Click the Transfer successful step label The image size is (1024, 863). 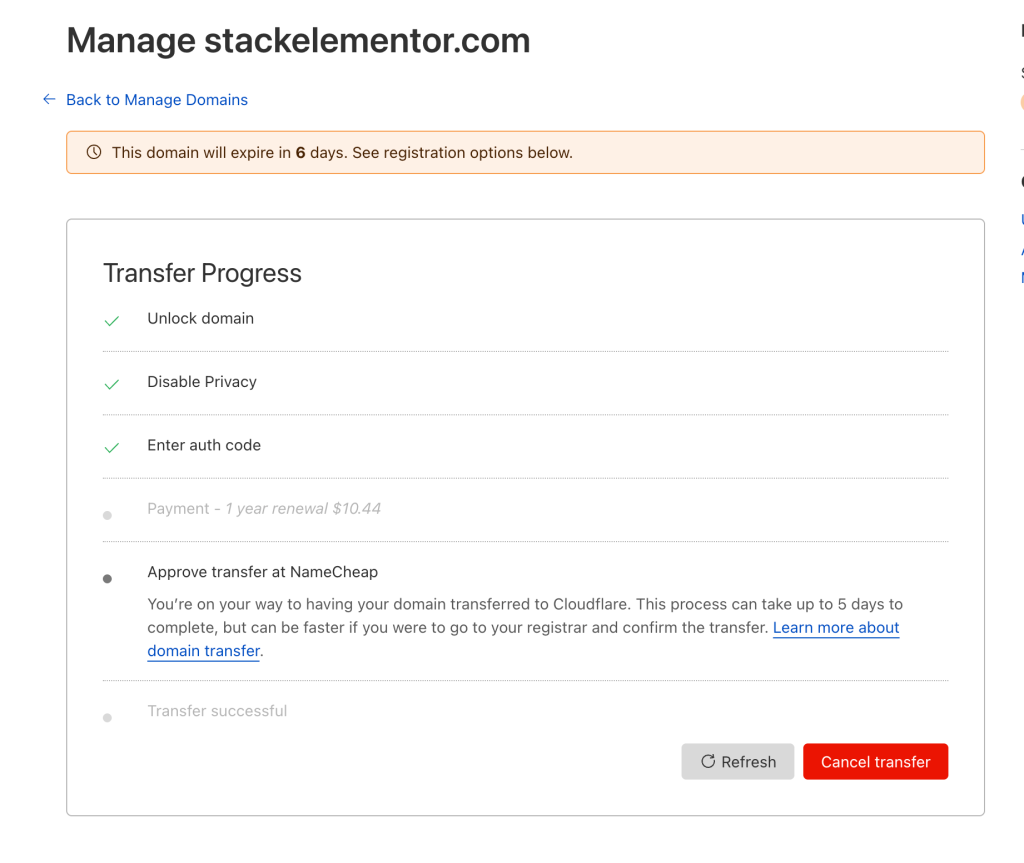[217, 711]
